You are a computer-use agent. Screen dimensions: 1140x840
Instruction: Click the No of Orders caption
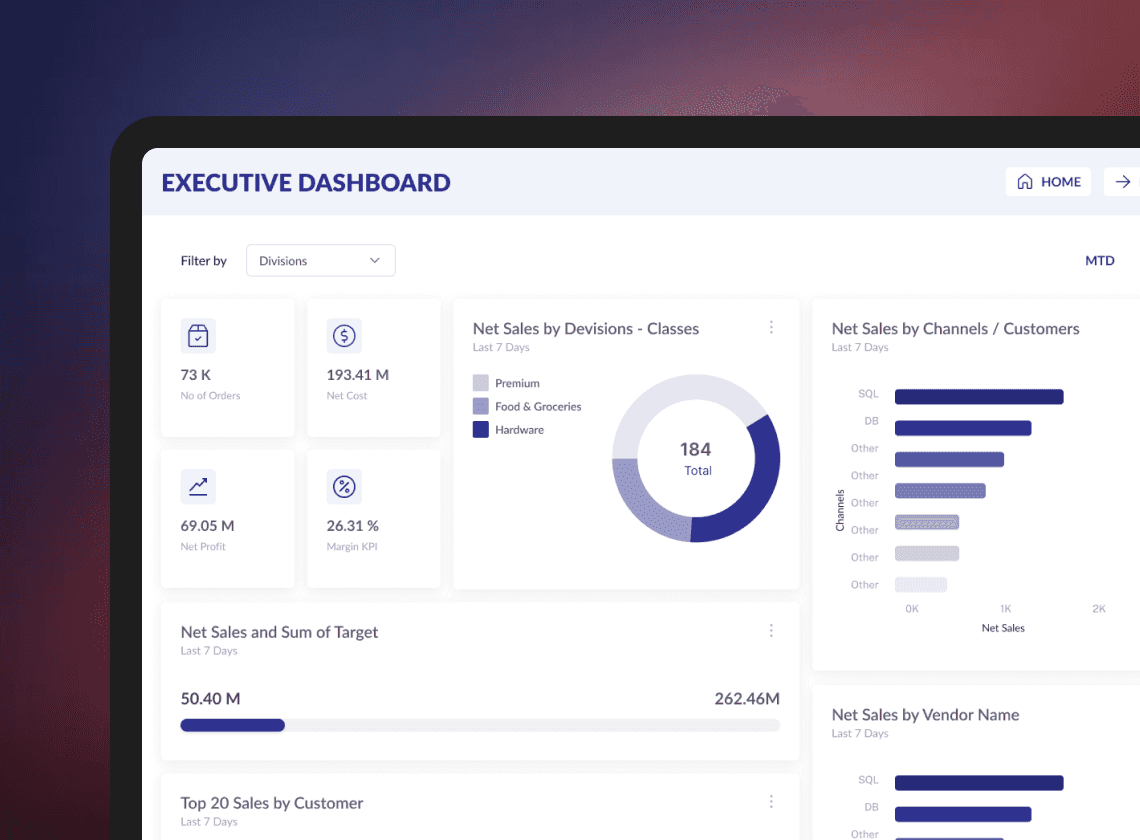click(x=210, y=395)
